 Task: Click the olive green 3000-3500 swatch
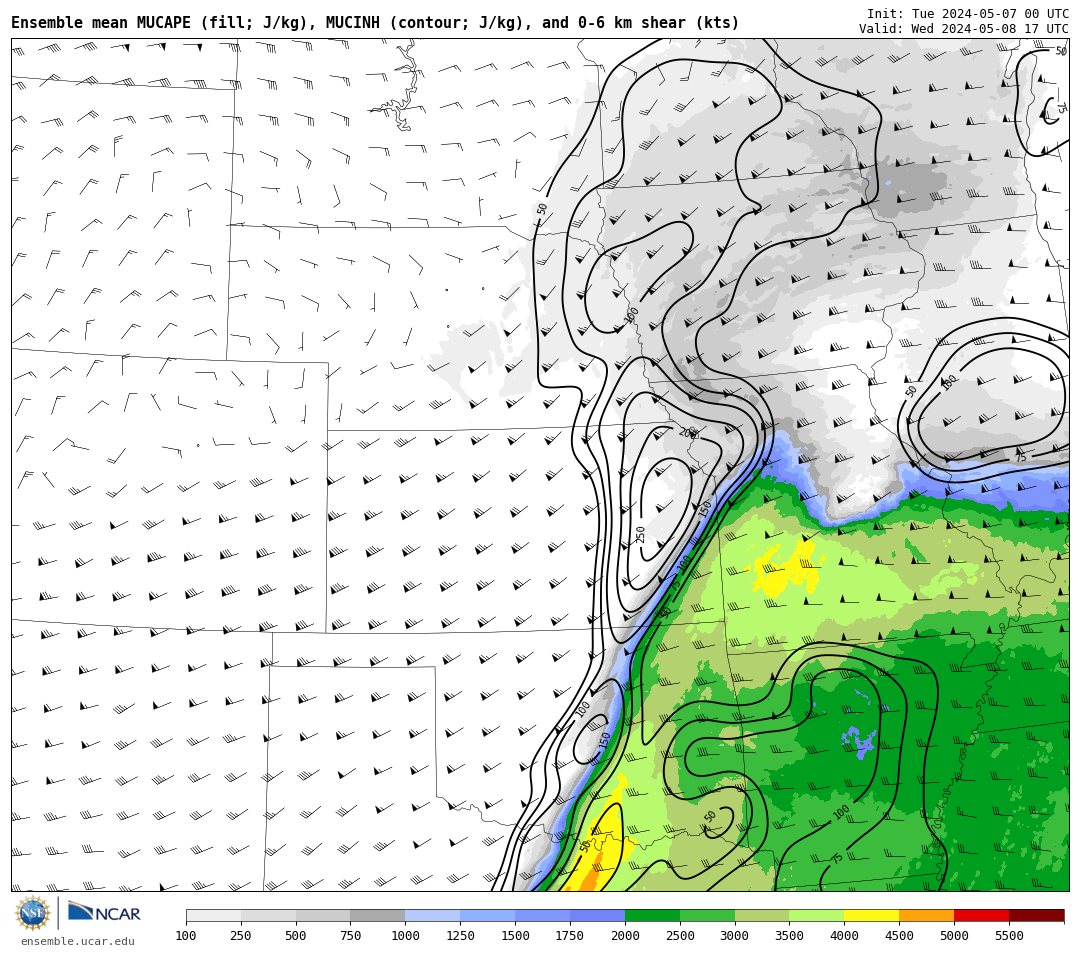tap(762, 915)
